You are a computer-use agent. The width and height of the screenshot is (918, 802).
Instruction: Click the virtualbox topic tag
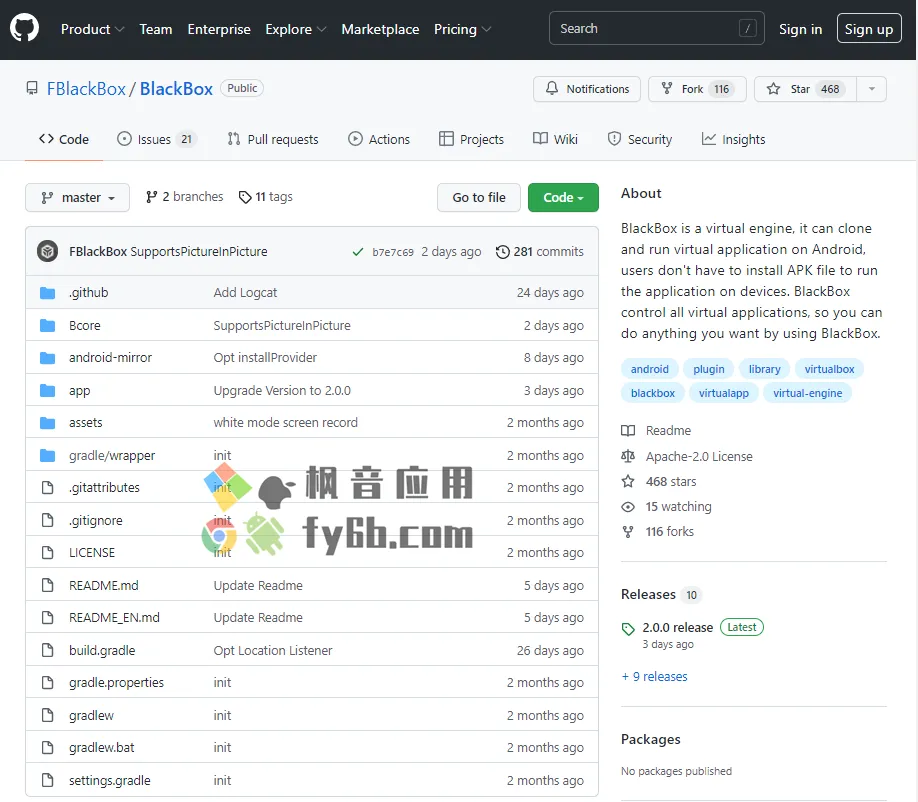(829, 369)
